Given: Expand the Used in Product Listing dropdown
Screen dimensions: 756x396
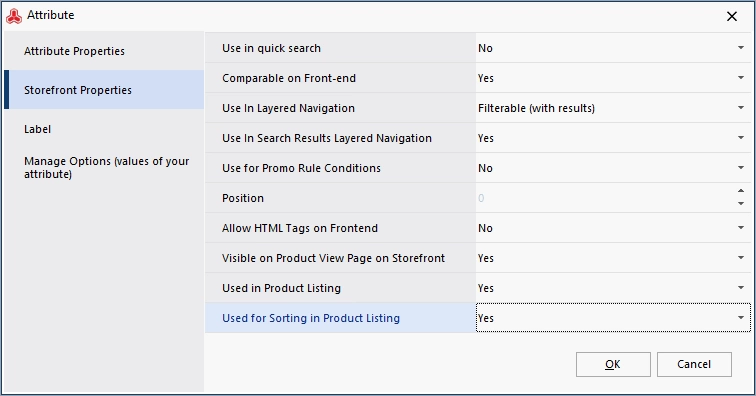Looking at the screenshot, I should click(741, 287).
